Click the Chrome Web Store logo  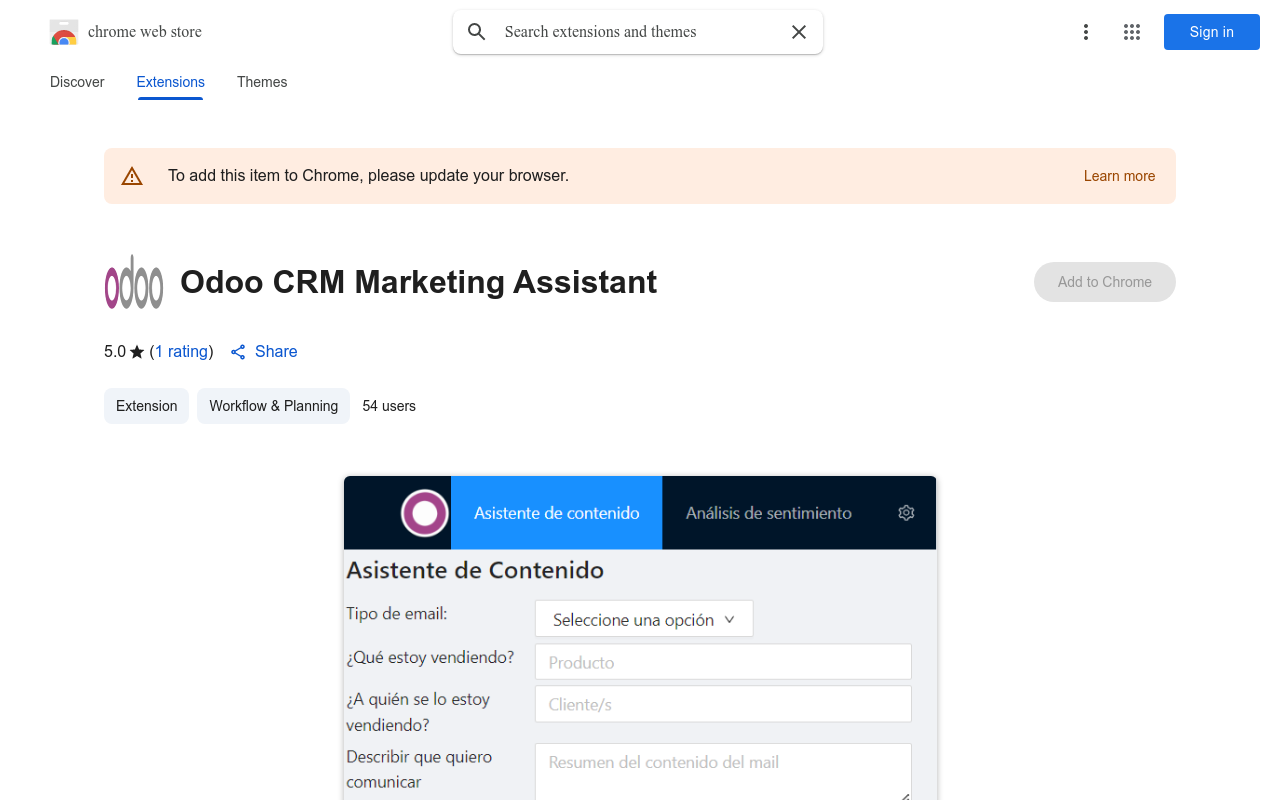click(64, 32)
